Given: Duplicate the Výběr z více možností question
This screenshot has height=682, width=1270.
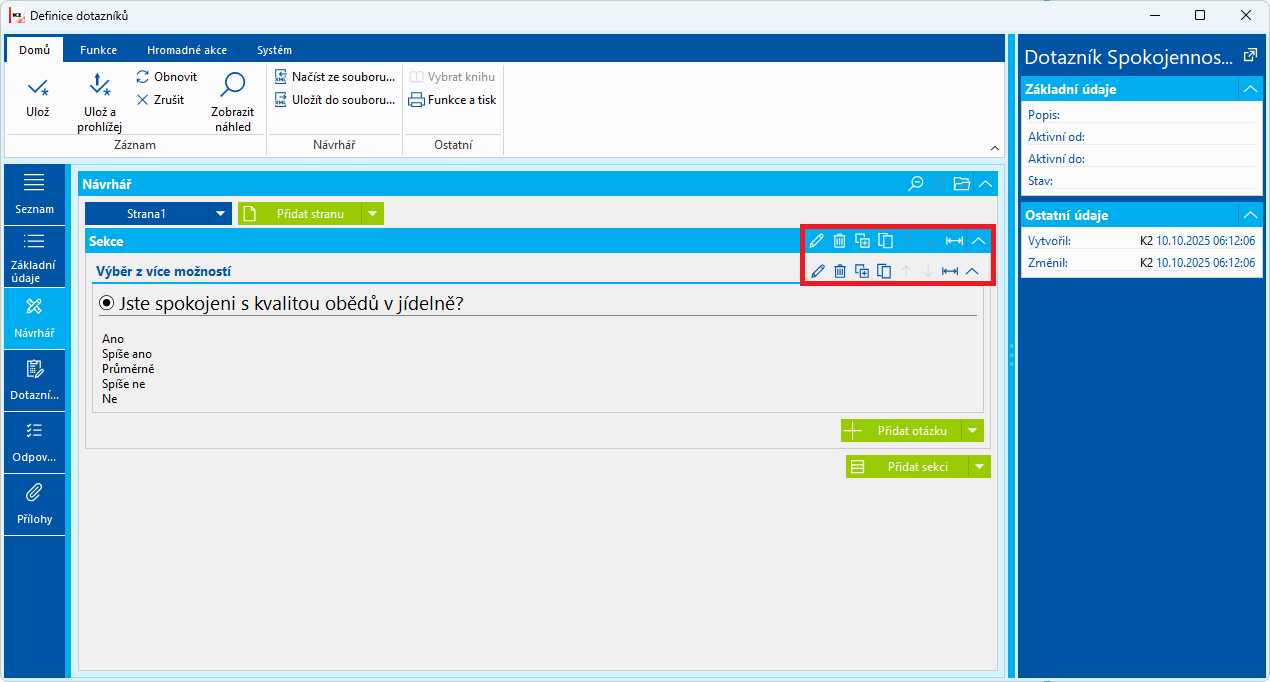Looking at the screenshot, I should click(862, 271).
